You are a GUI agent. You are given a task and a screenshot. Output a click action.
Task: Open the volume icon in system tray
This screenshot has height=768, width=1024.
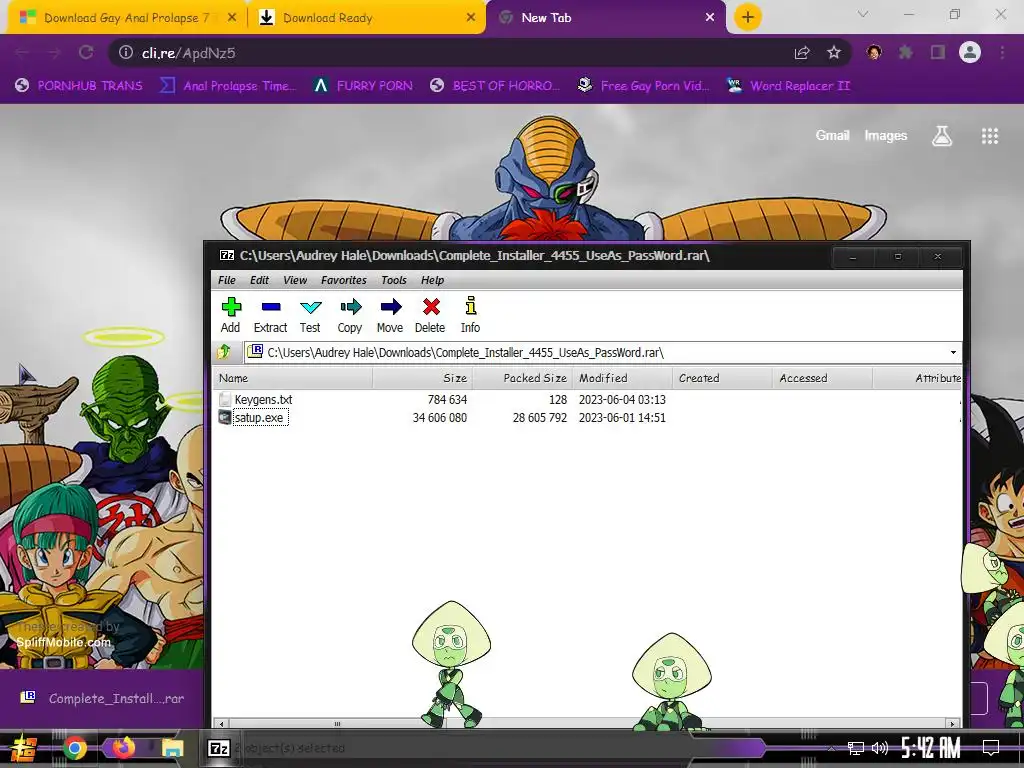pos(880,748)
